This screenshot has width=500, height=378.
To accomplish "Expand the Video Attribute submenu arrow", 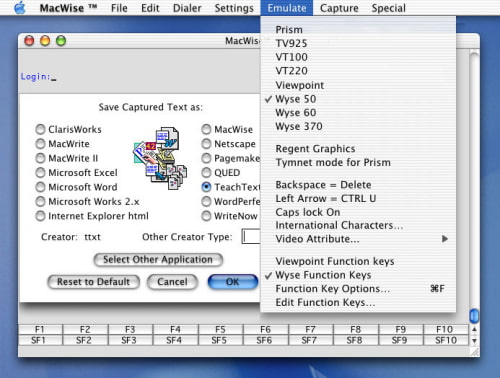I will coord(445,239).
